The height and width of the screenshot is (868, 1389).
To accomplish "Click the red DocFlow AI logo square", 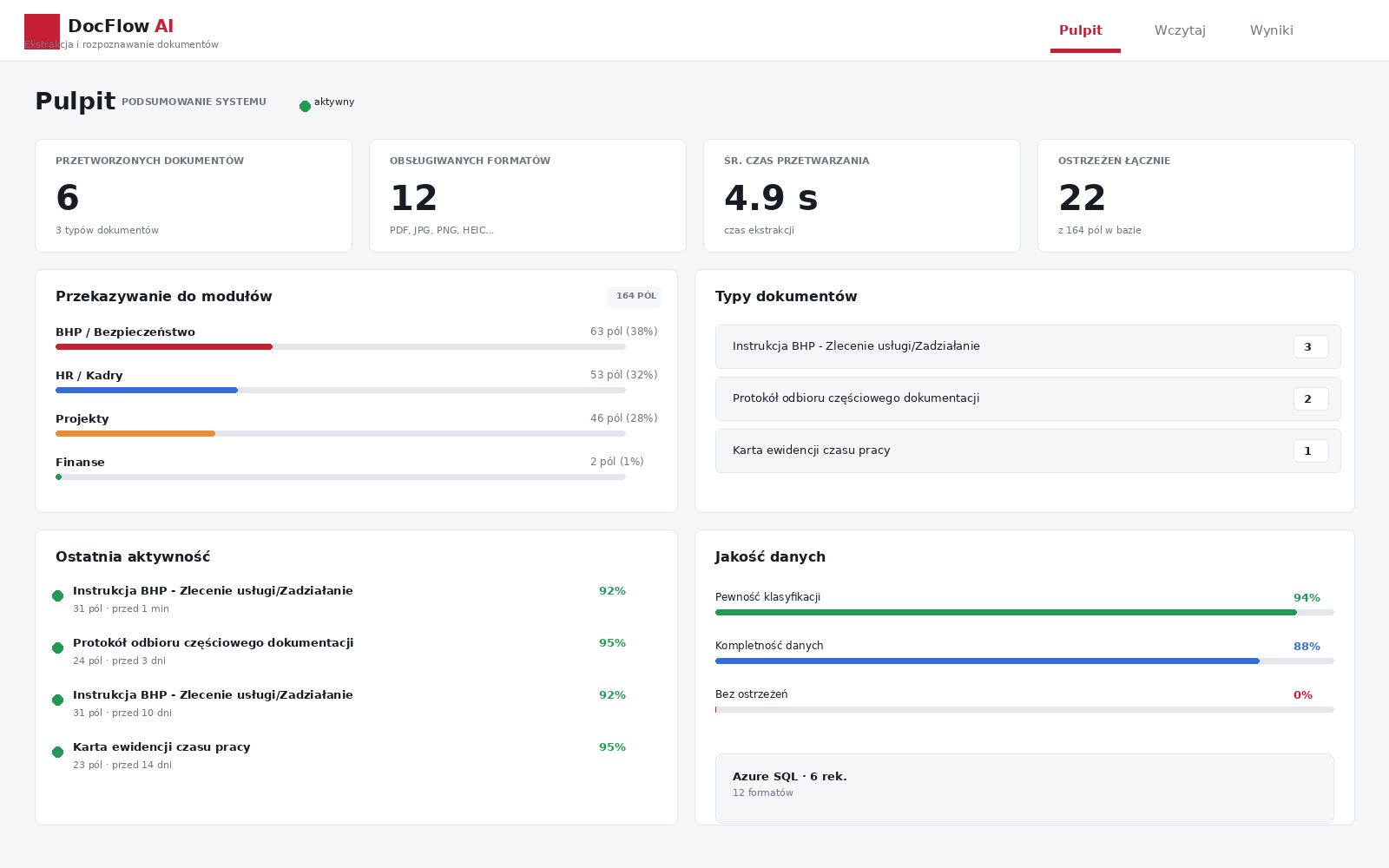I will 42,31.
